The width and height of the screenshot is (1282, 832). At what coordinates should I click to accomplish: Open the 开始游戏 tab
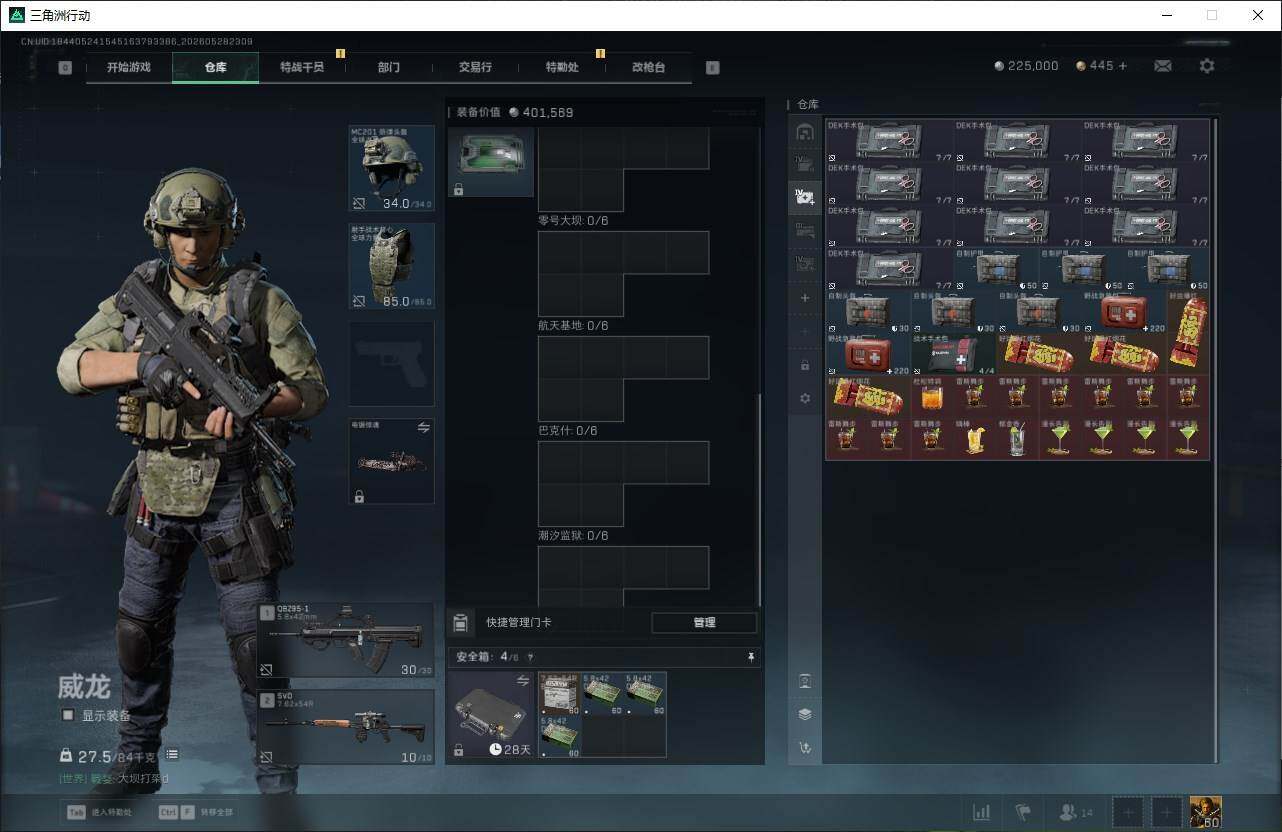129,67
